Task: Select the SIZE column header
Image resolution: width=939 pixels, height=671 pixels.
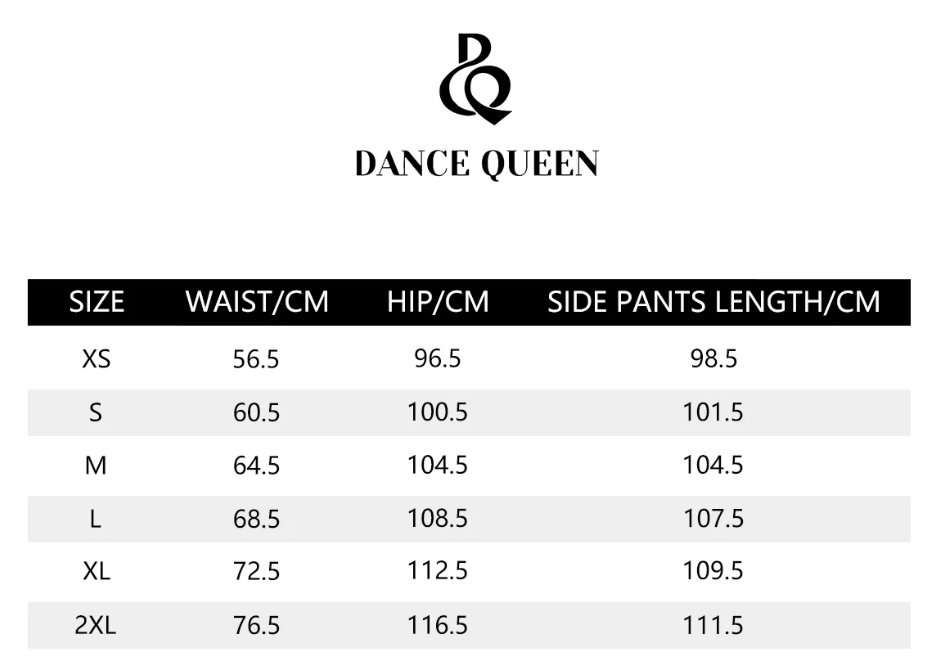Action: click(x=96, y=302)
